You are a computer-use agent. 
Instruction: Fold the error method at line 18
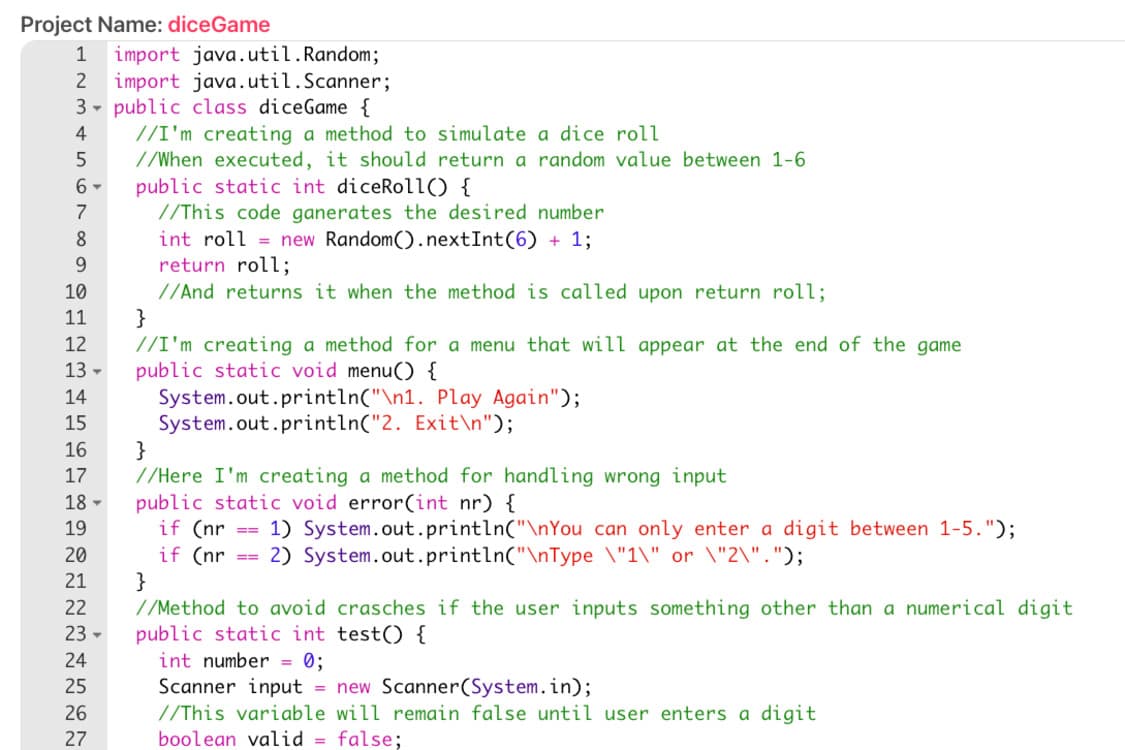tap(101, 504)
